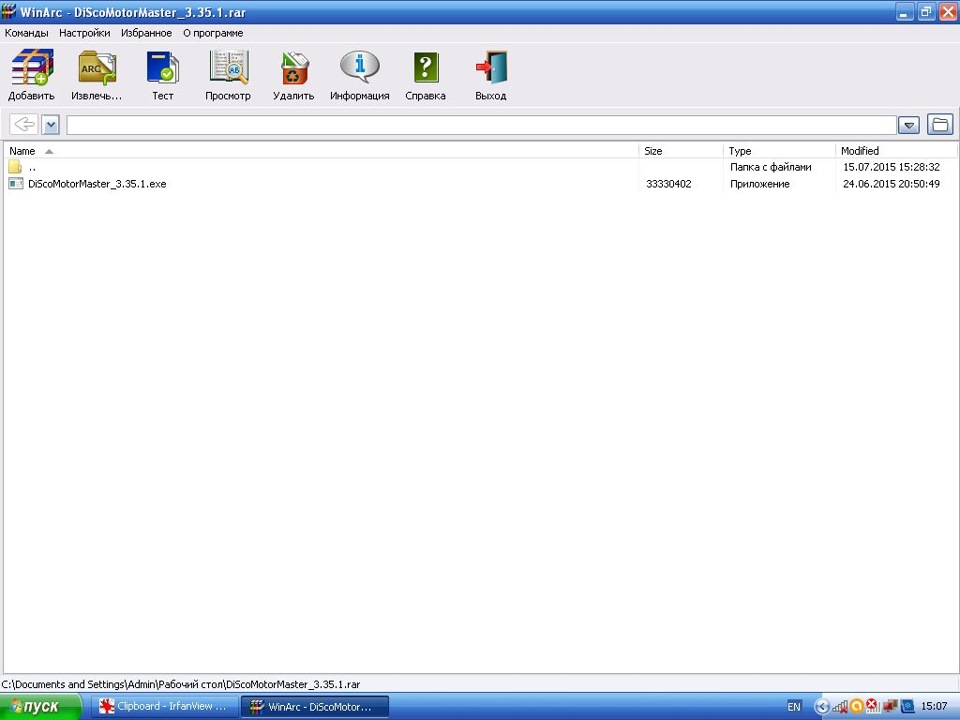Sort by the Name column header
The image size is (960, 720).
pyautogui.click(x=321, y=151)
